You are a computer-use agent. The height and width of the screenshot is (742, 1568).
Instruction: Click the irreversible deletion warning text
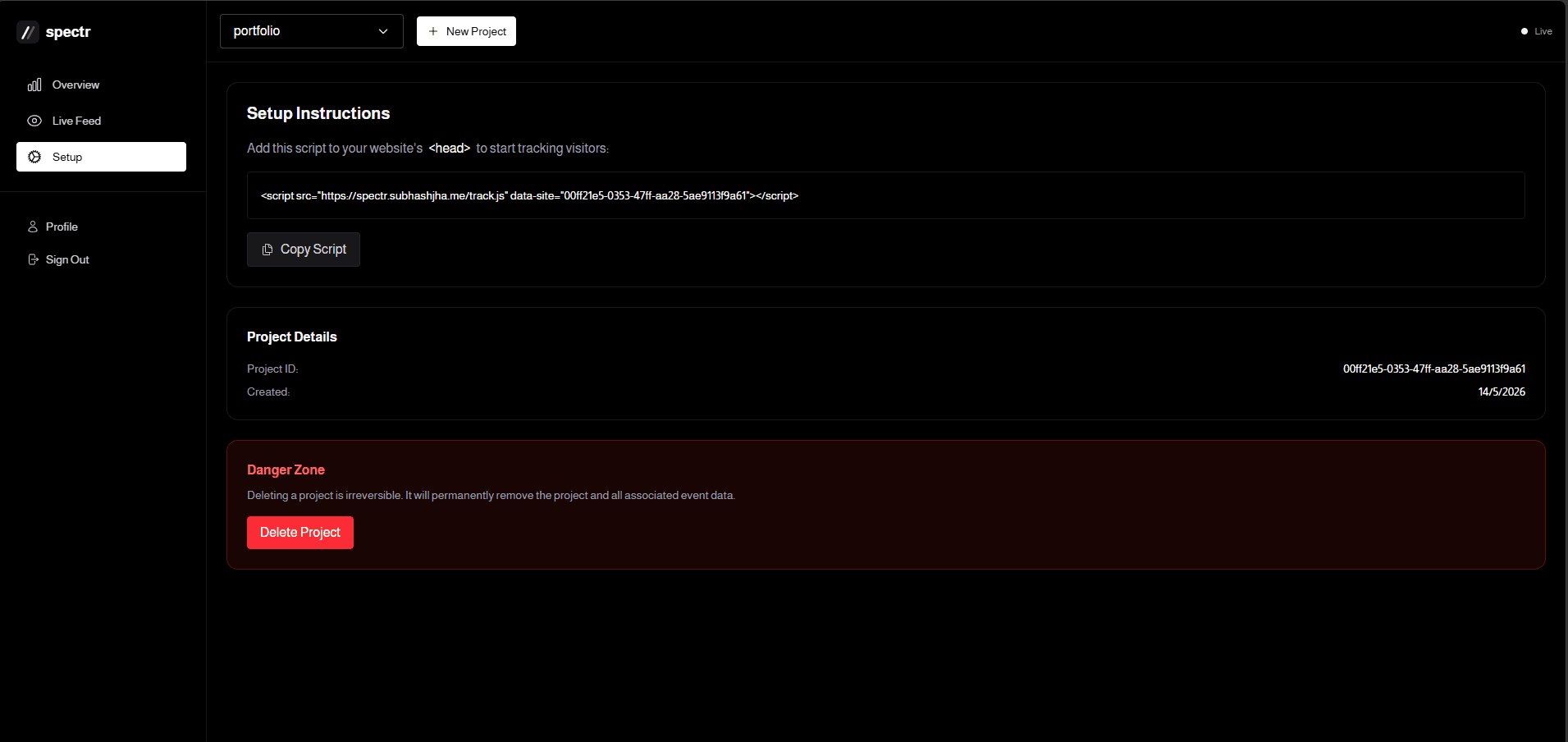491,495
